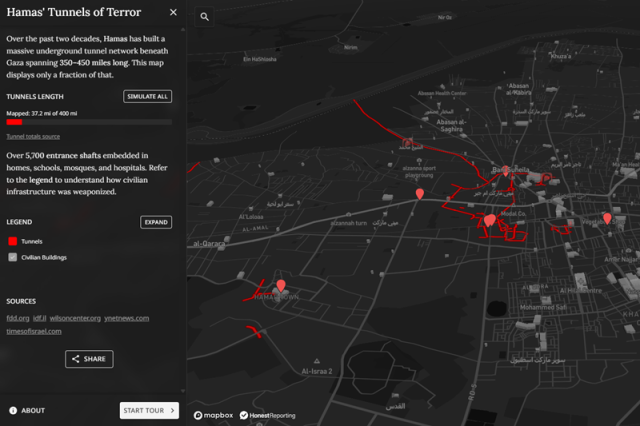
Task: Click the mapped tunnels progress bar
Action: (89, 122)
